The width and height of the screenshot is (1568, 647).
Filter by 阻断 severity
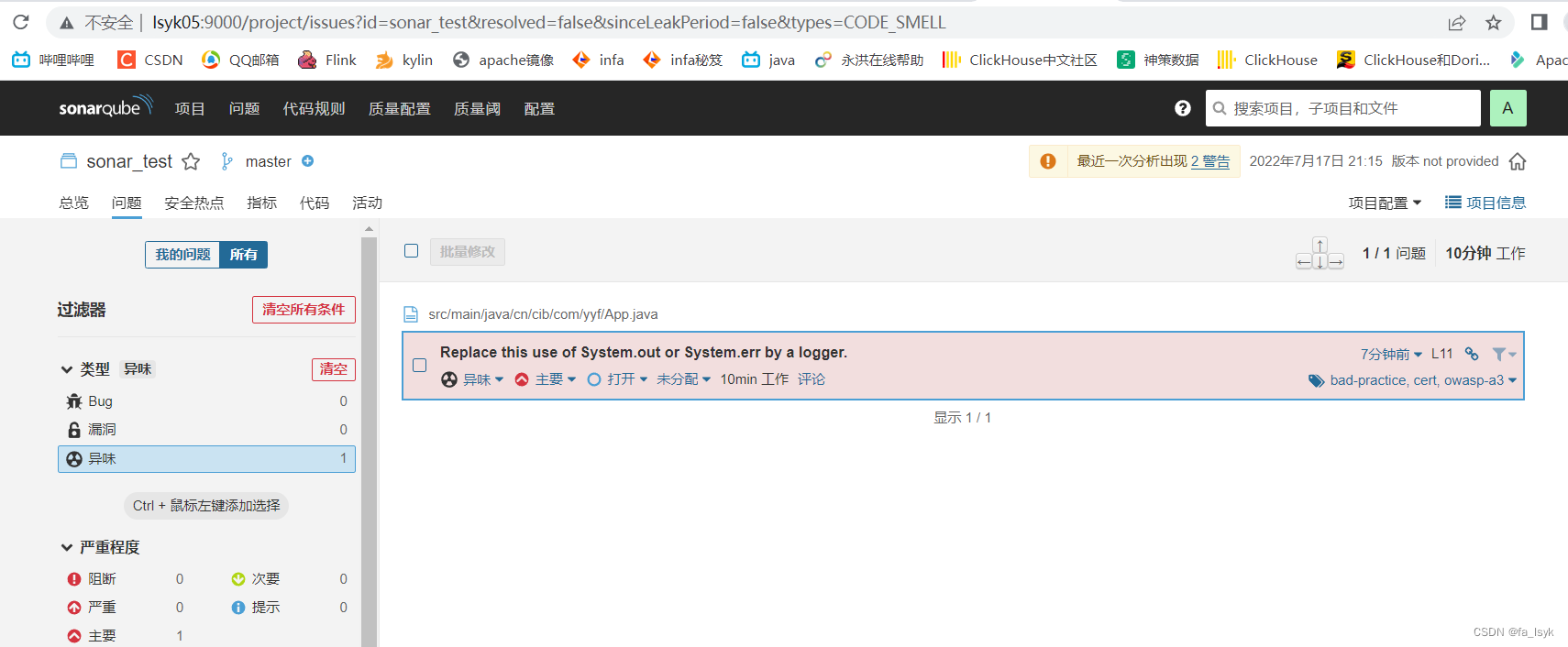[x=126, y=579]
